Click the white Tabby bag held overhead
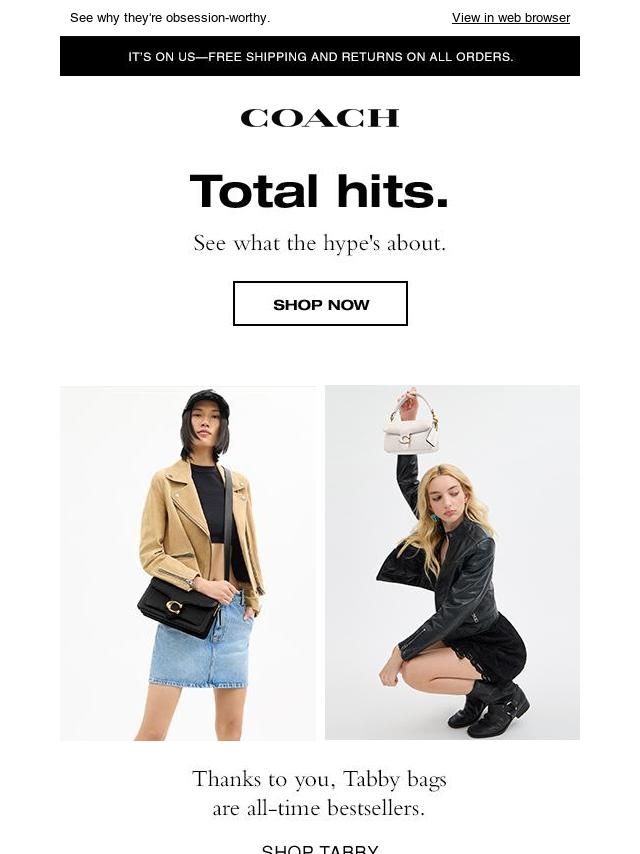 (412, 433)
